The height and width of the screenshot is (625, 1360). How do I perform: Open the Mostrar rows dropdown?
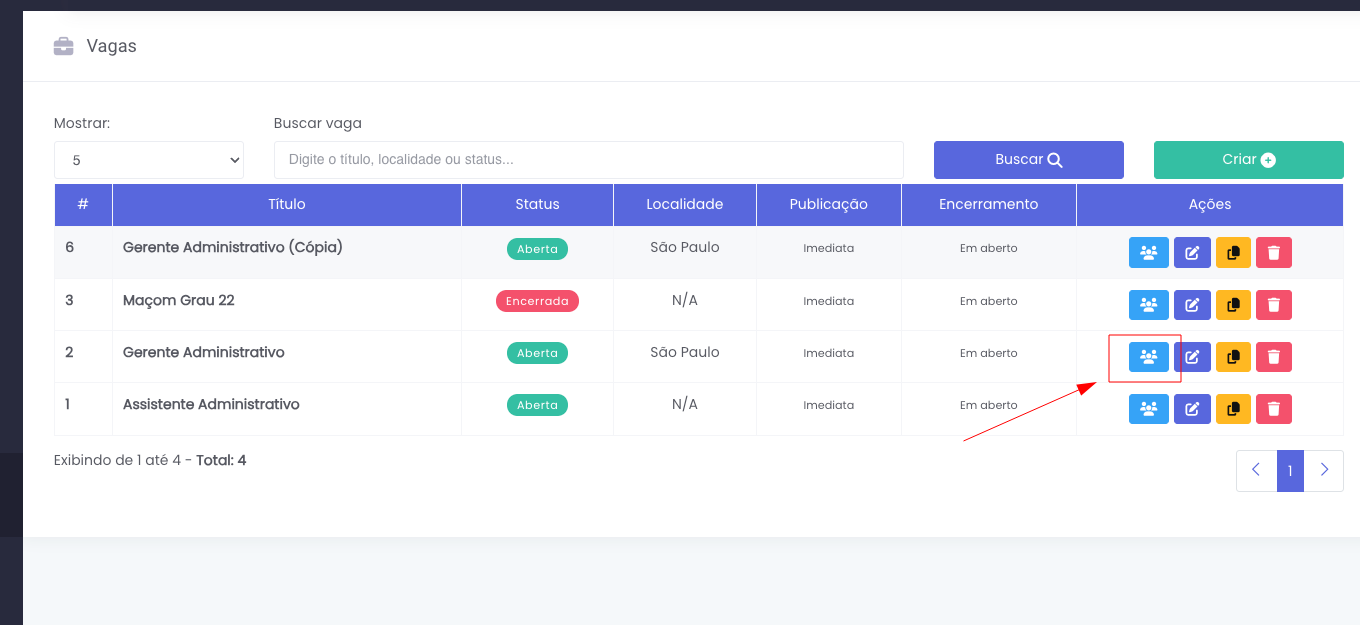[149, 160]
